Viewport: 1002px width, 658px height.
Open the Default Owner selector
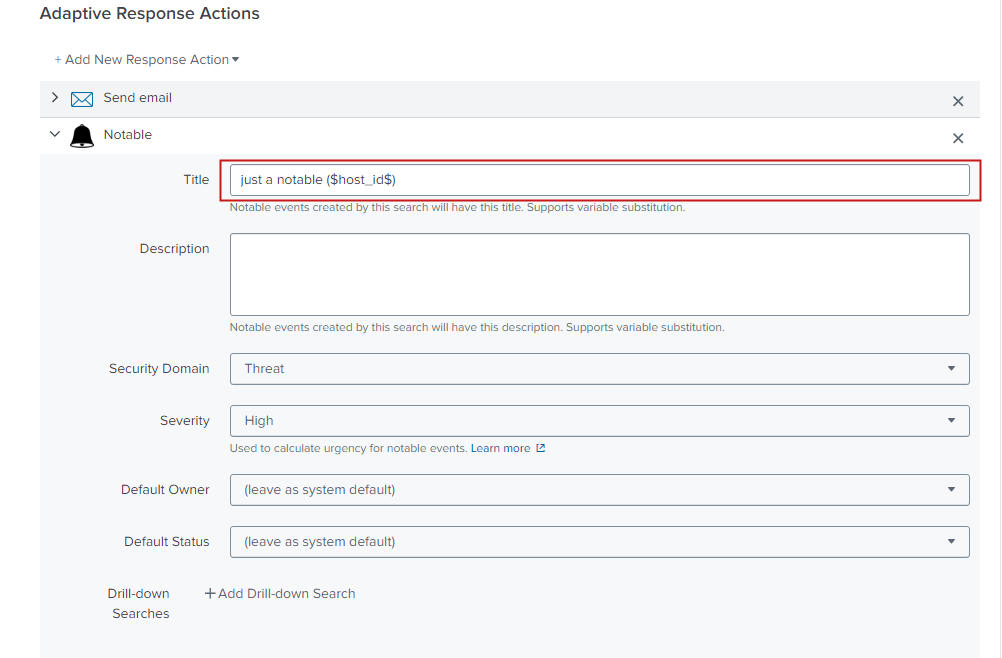[x=600, y=490]
